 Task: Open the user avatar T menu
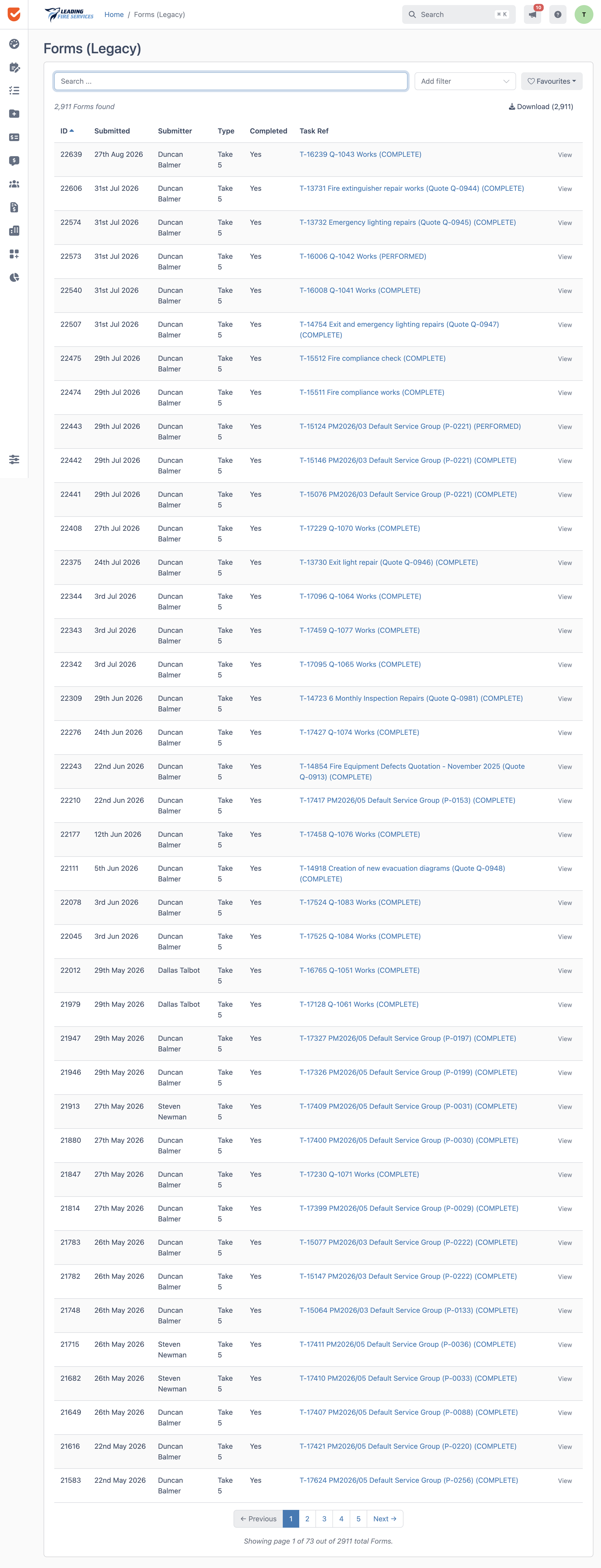point(584,15)
